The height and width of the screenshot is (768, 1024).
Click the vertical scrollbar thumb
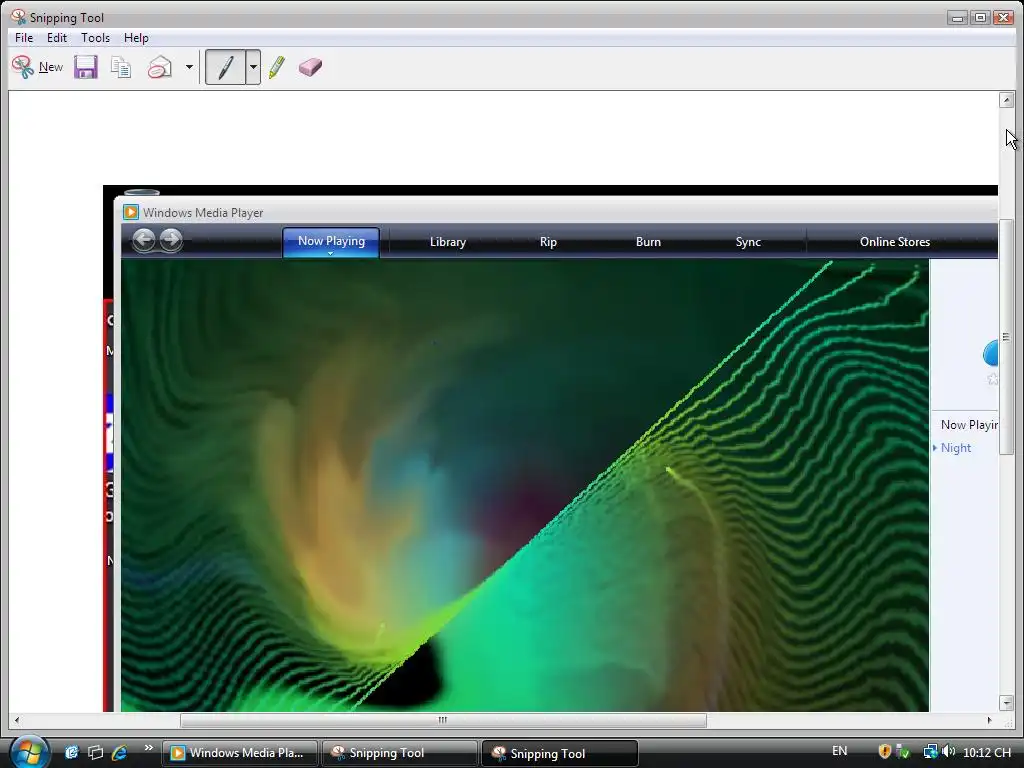pyautogui.click(x=1006, y=338)
